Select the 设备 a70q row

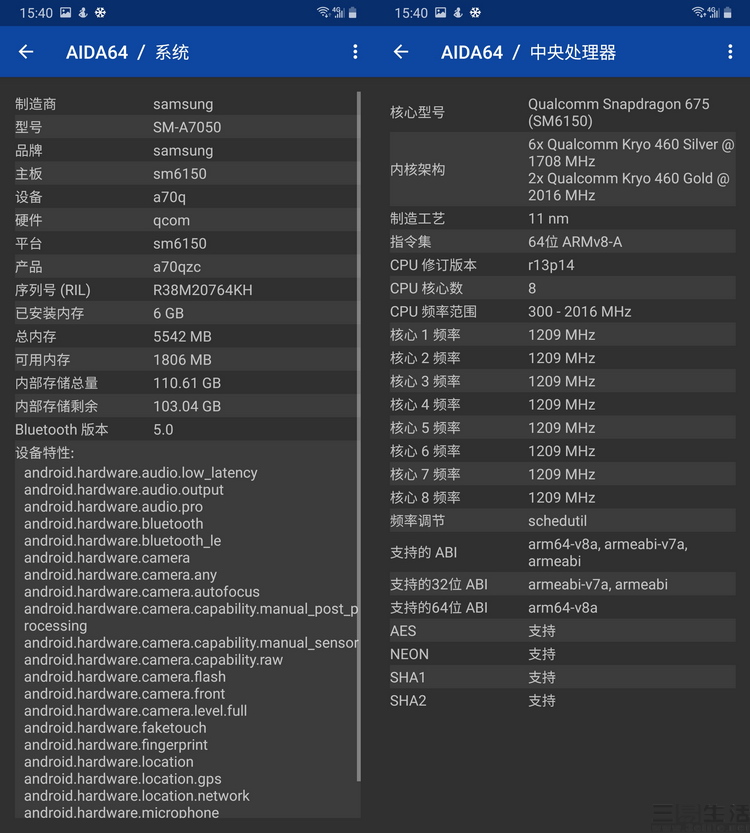pos(186,197)
